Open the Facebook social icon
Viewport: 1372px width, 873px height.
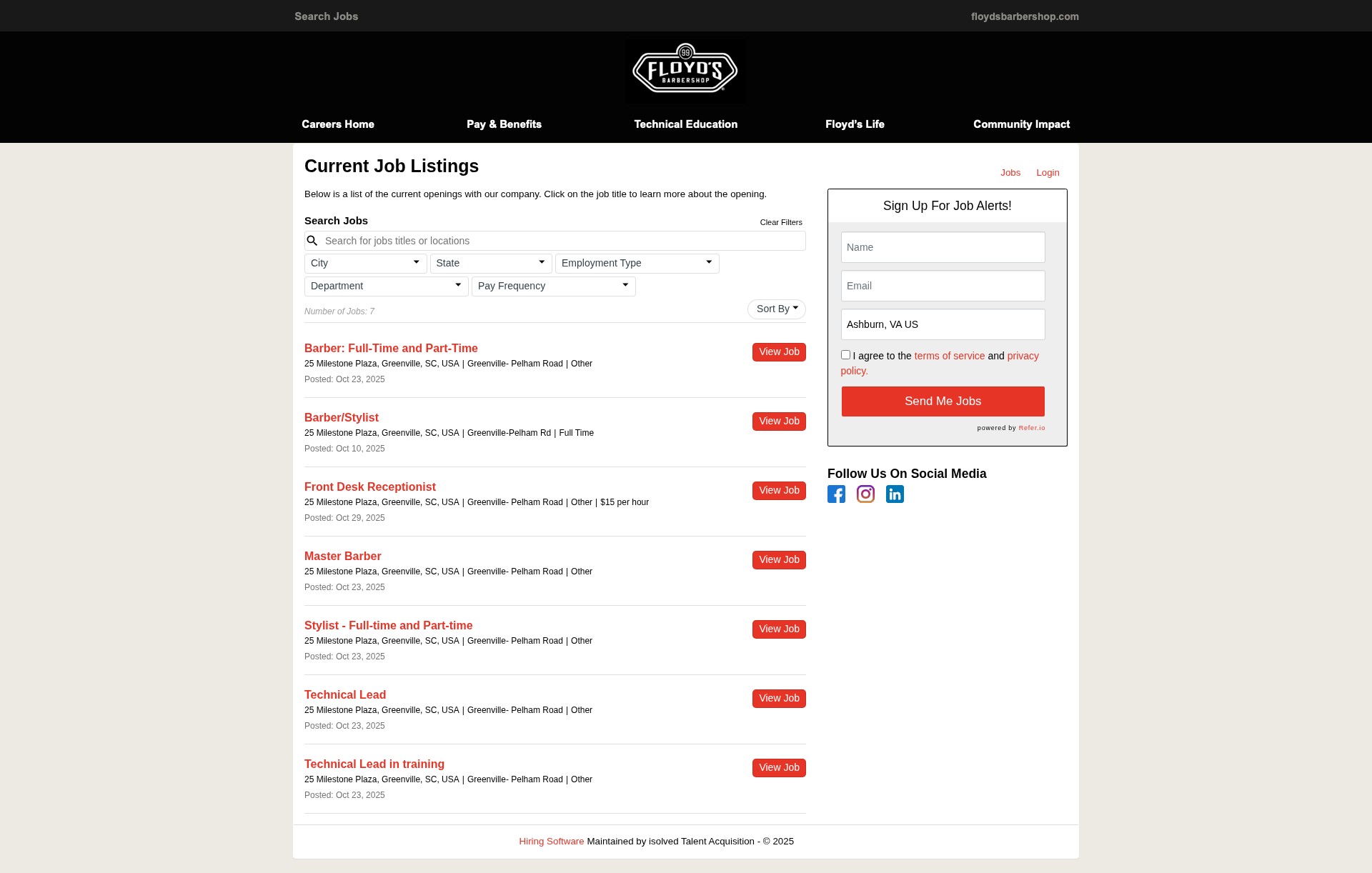coord(836,494)
